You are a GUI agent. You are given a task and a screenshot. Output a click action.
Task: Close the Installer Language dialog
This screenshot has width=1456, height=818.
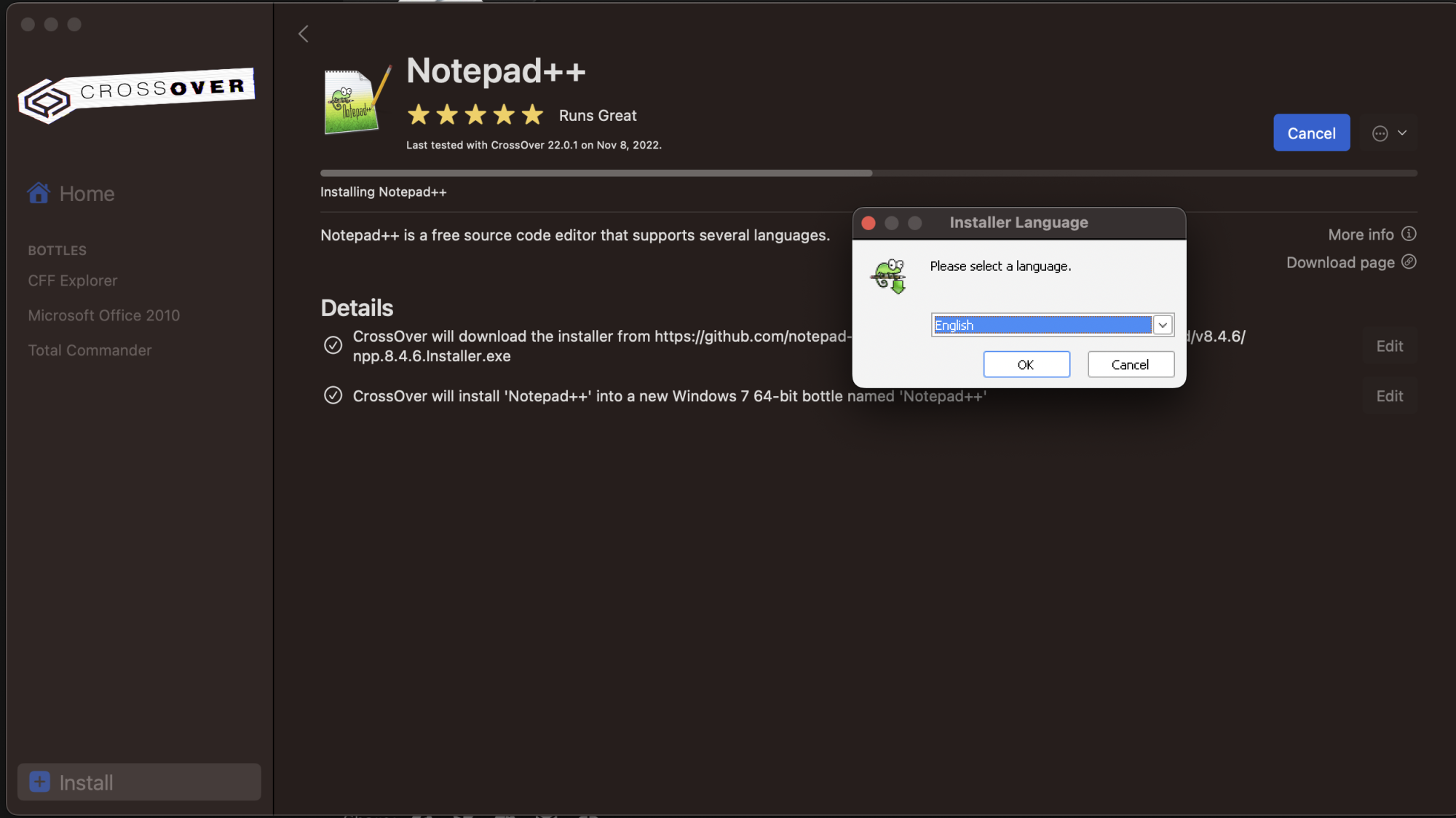[868, 223]
